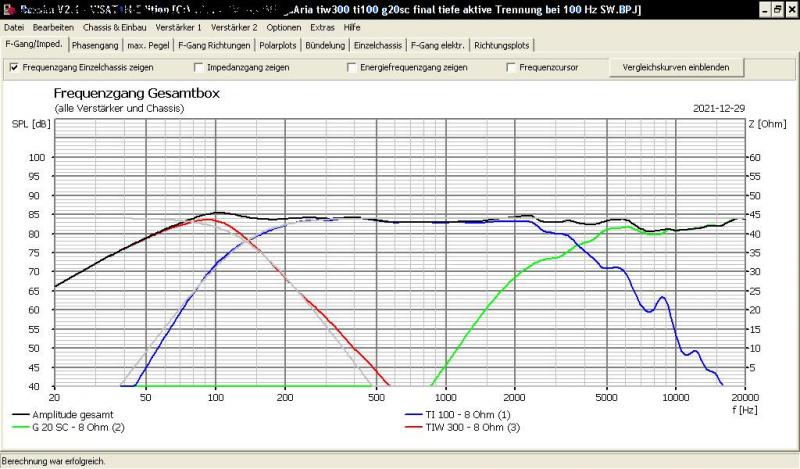Click the blue TI 100 legend line
Image resolution: width=800 pixels, height=469 pixels.
pyautogui.click(x=413, y=415)
